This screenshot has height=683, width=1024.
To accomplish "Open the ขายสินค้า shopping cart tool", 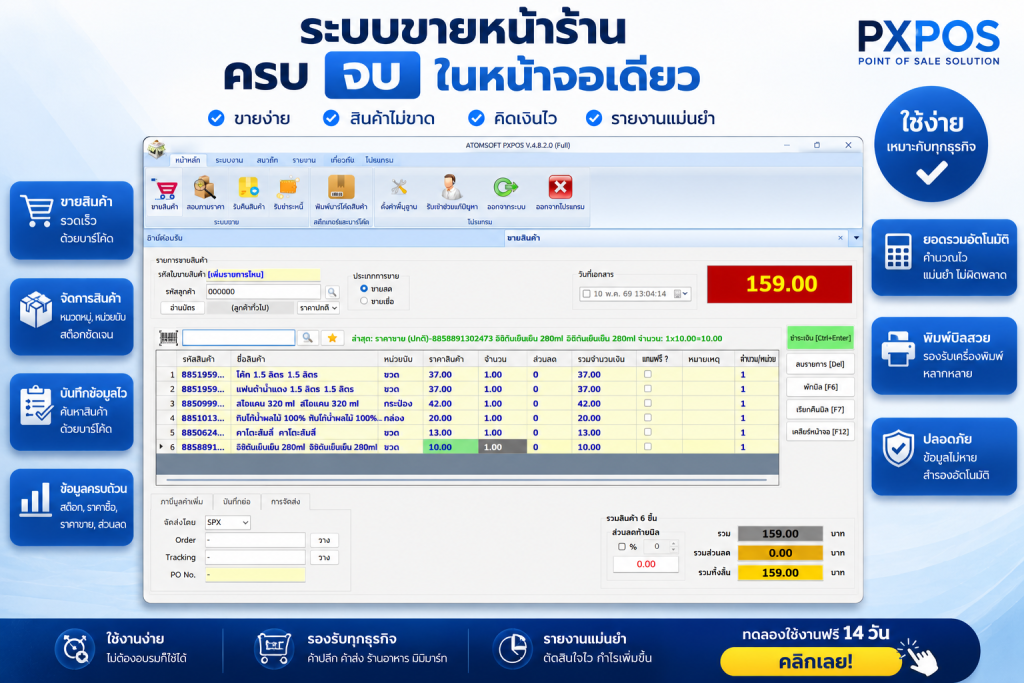I will point(165,194).
